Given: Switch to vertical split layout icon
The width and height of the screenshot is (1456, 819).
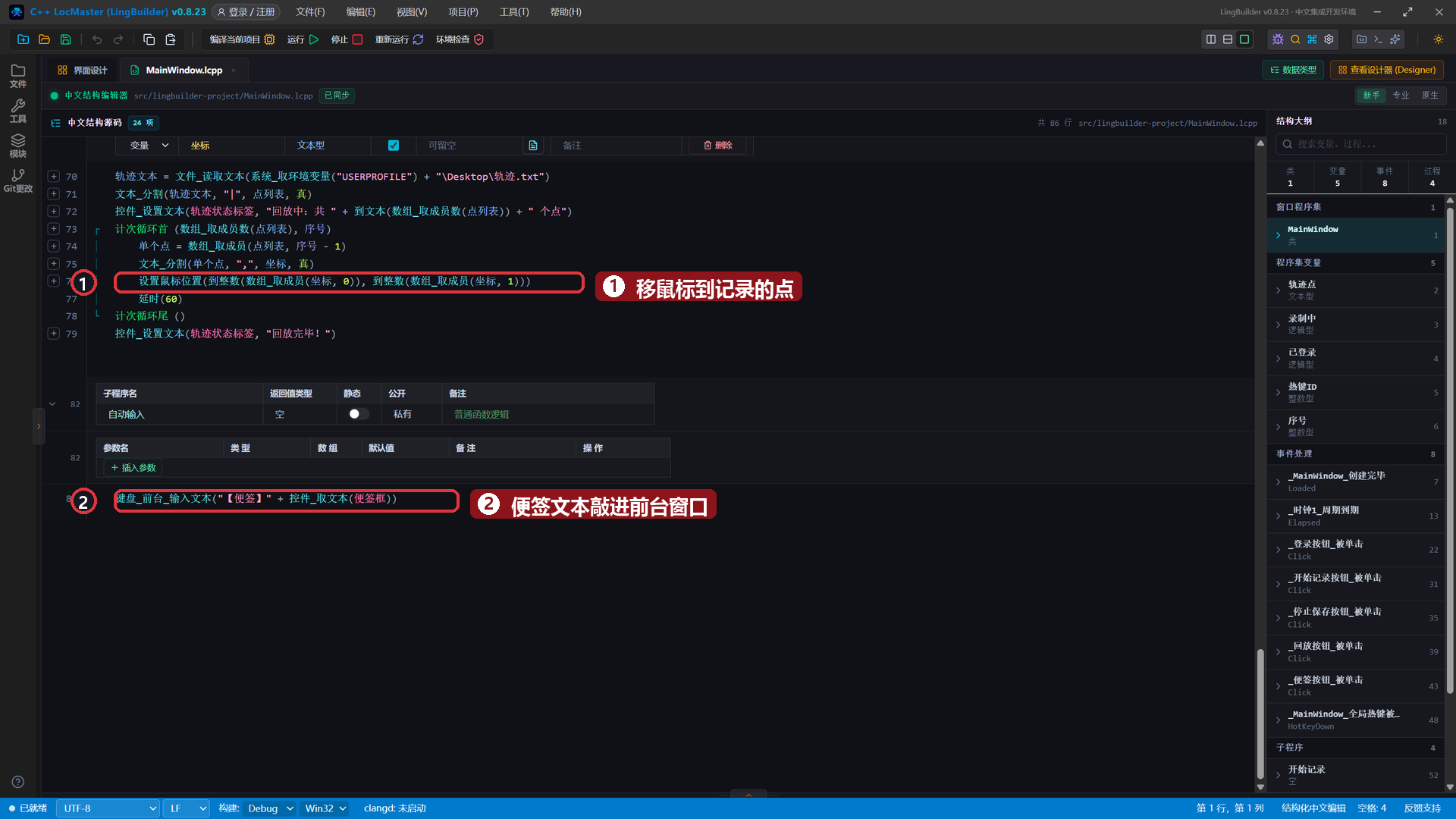Looking at the screenshot, I should coord(1211,39).
